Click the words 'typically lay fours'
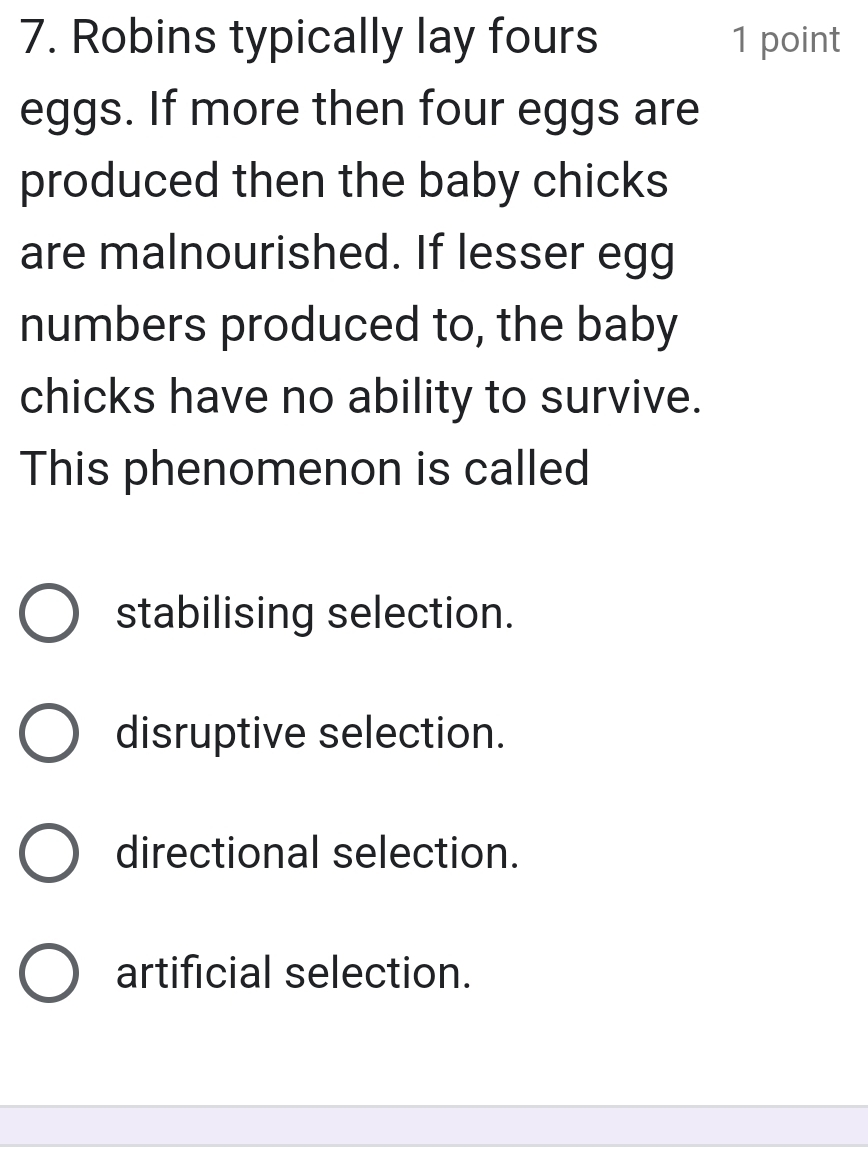Screen dimensions: 868x1152 414,40
